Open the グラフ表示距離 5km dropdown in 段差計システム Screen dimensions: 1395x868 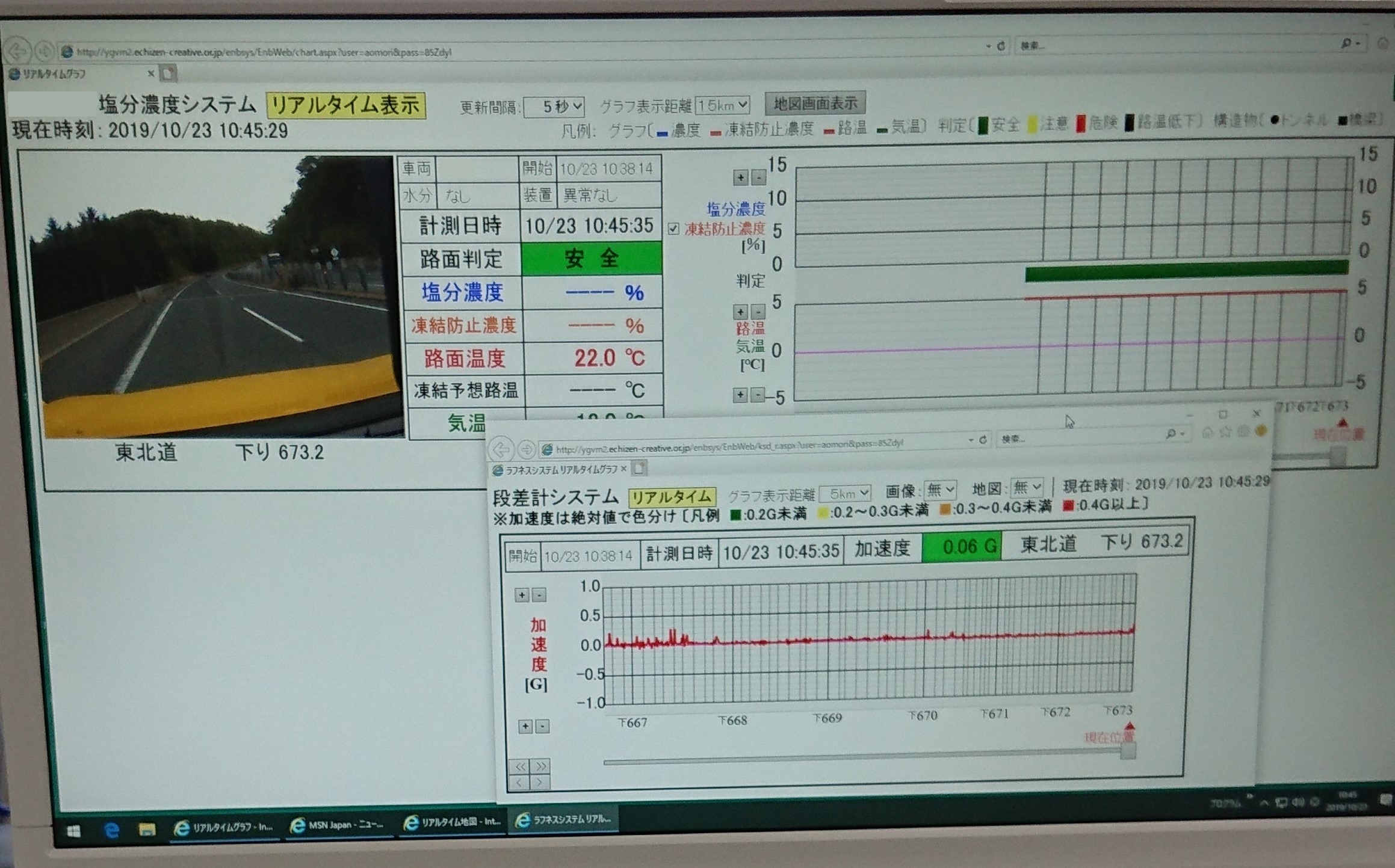(845, 494)
